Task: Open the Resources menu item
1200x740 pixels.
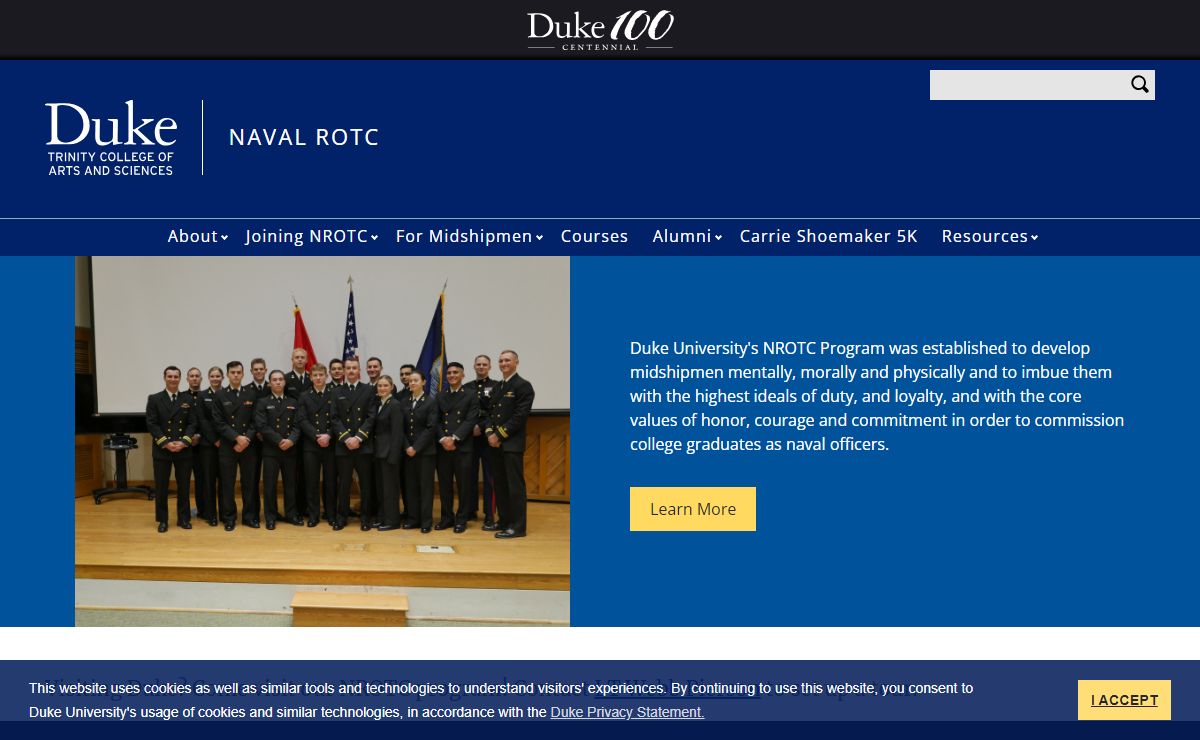Action: [984, 237]
